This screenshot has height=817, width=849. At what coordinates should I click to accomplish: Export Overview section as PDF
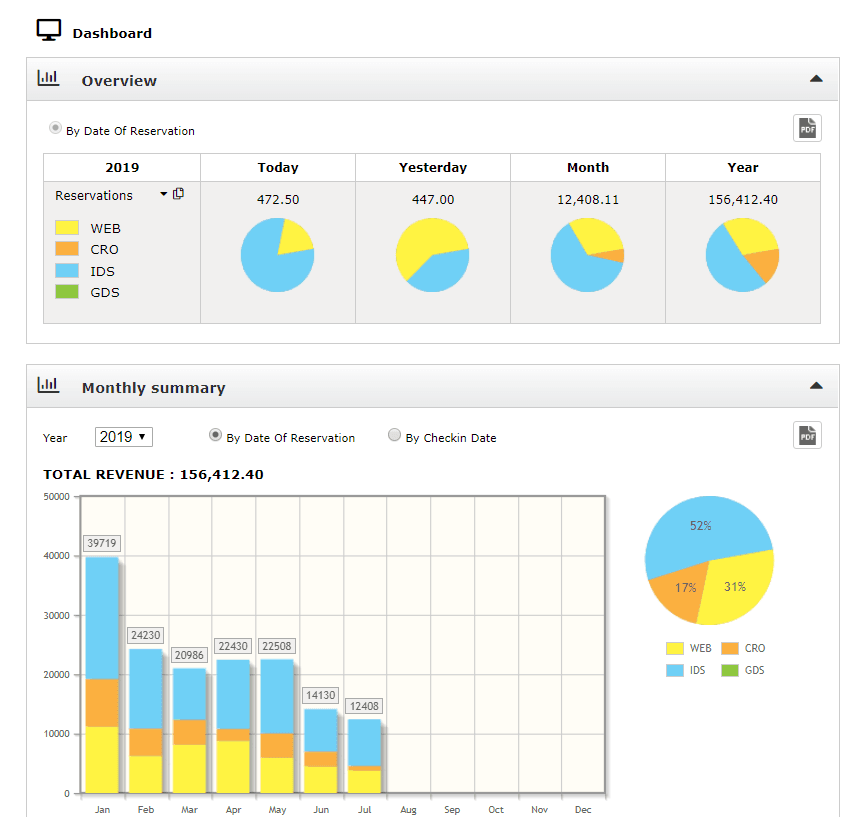coord(806,128)
